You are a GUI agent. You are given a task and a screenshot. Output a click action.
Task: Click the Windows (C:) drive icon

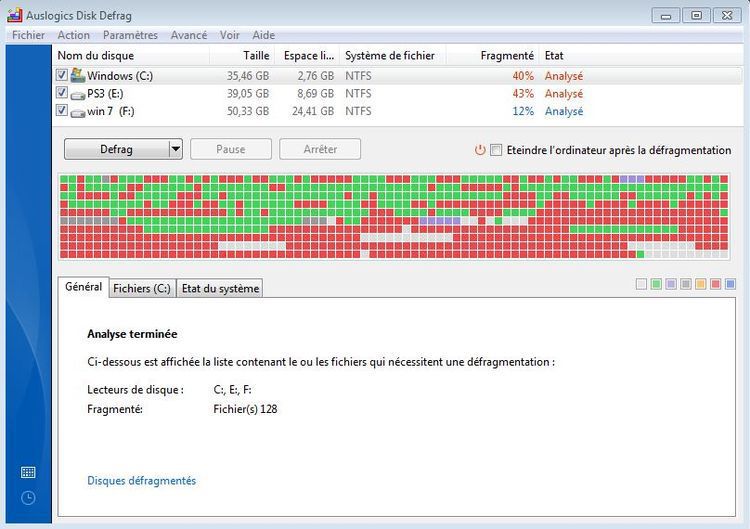(78, 76)
